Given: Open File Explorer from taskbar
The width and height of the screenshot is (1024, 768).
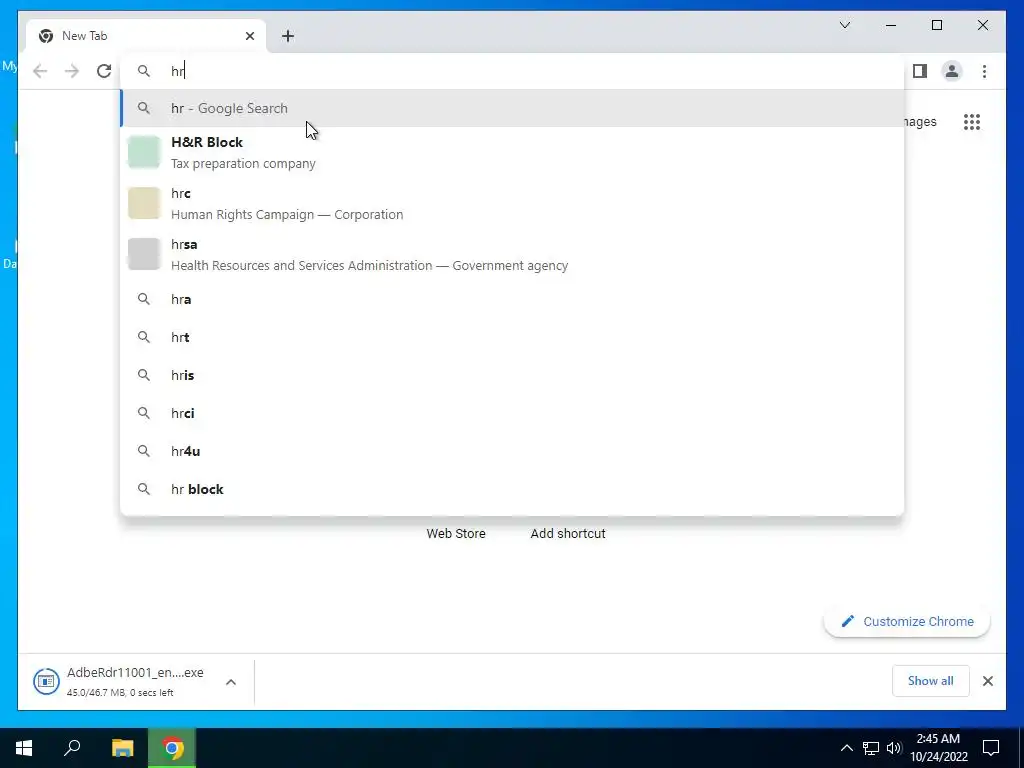Looking at the screenshot, I should click(122, 748).
